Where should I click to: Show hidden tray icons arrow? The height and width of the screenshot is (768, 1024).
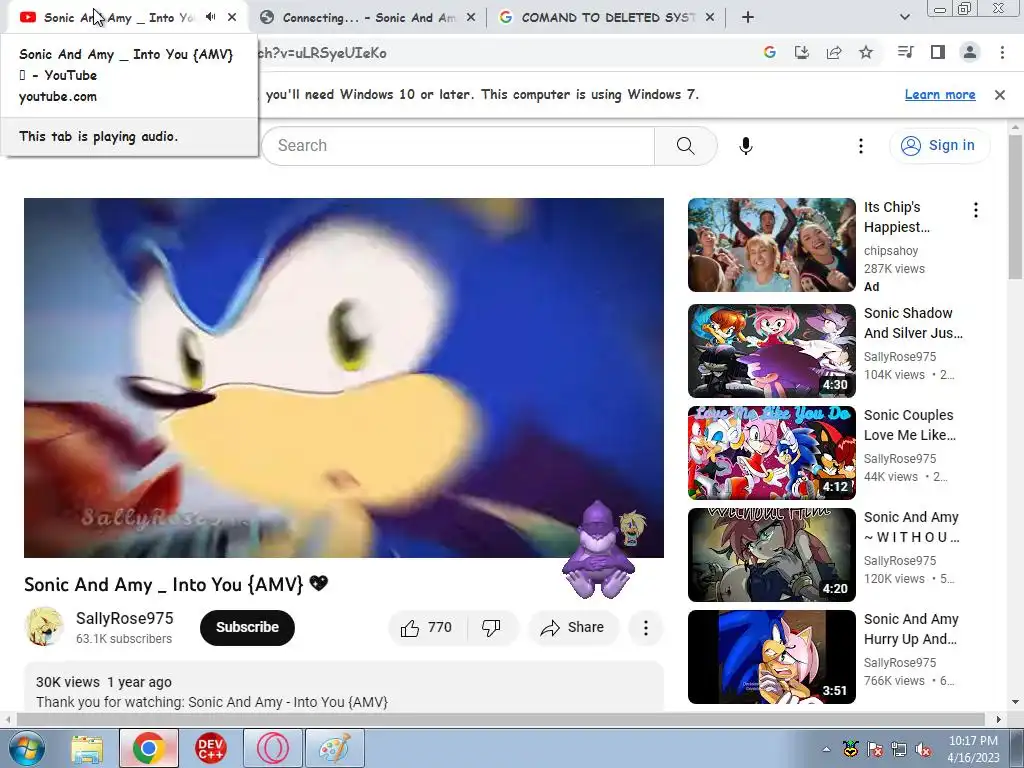click(826, 749)
